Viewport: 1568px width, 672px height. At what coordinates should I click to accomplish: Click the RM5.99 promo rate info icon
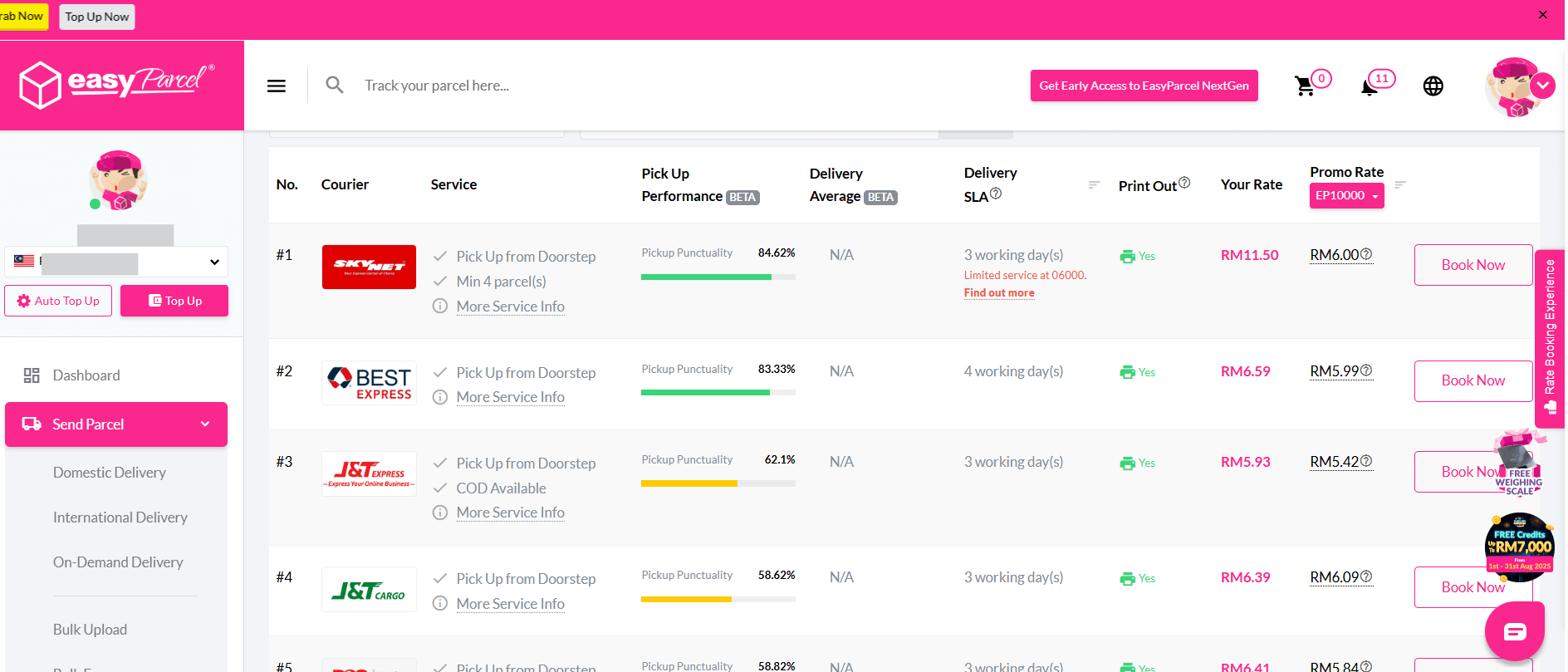1366,370
